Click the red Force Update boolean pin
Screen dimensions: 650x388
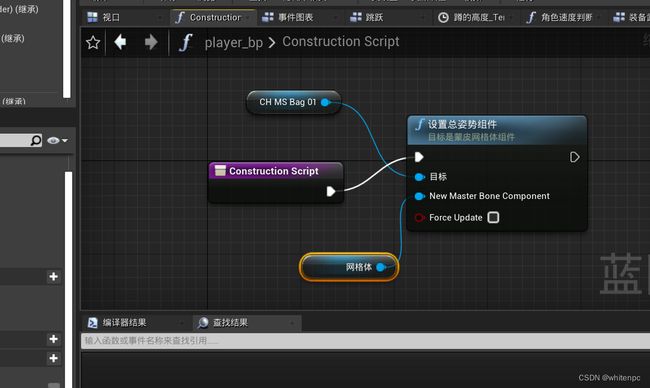pos(420,218)
